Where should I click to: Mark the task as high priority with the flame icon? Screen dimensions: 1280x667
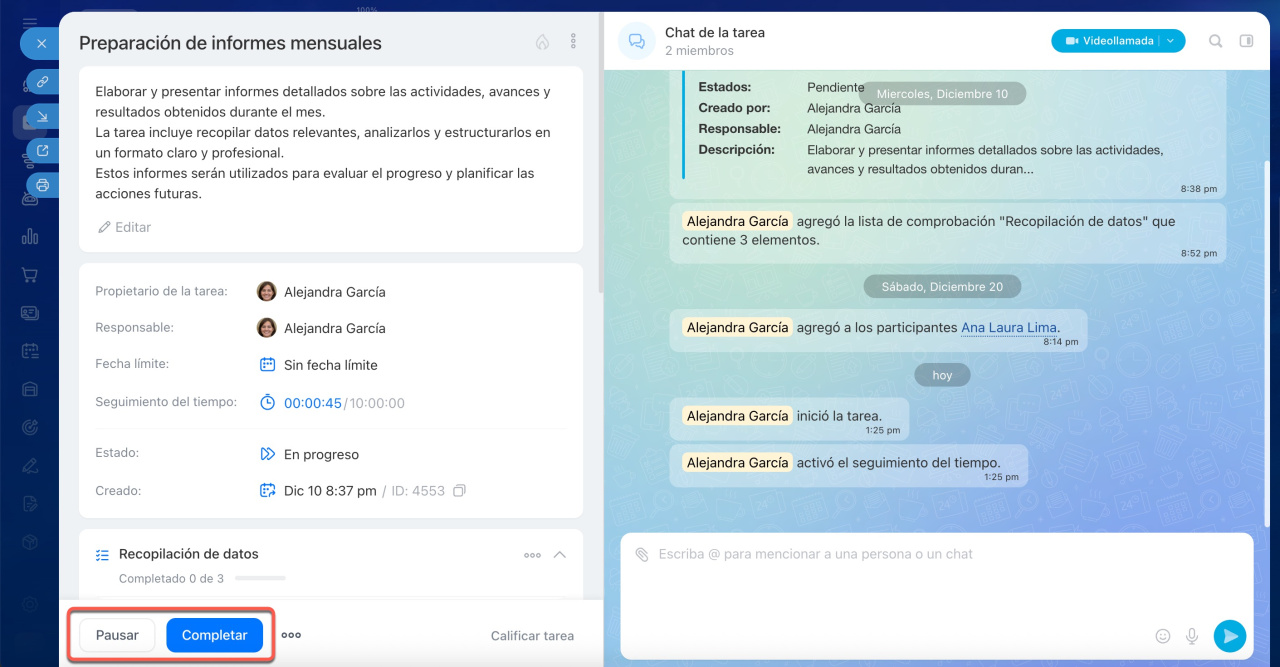point(542,42)
